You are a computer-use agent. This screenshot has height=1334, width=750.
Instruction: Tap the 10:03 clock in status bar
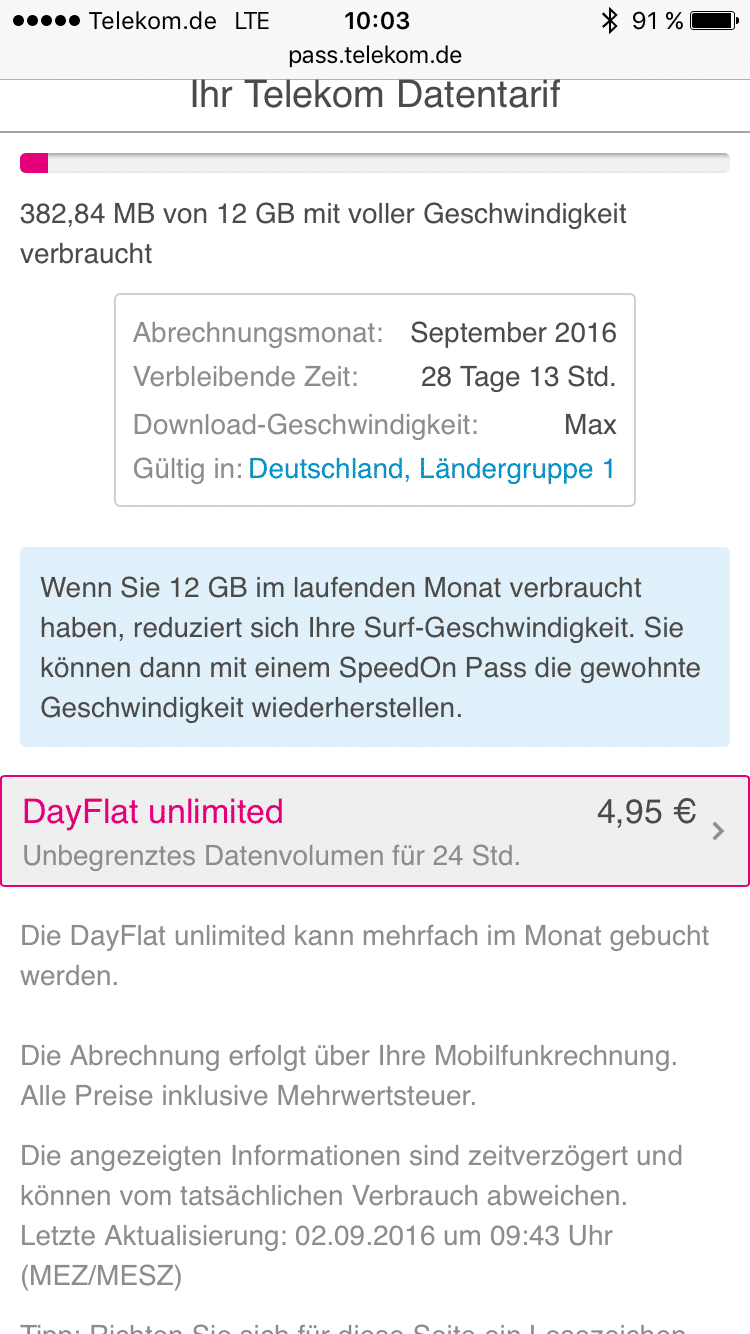(376, 21)
